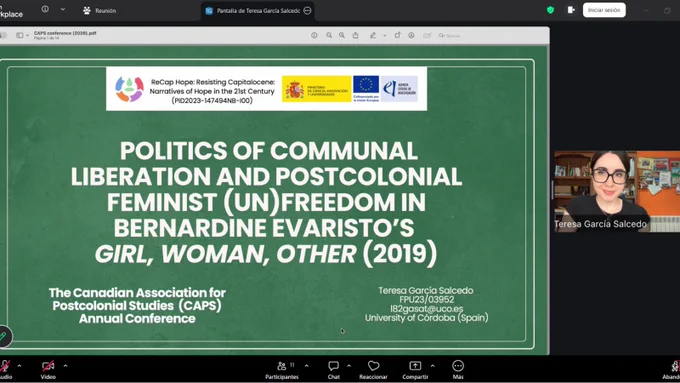This screenshot has width=680, height=383.
Task: Click the participant count 11
Action: tap(292, 365)
